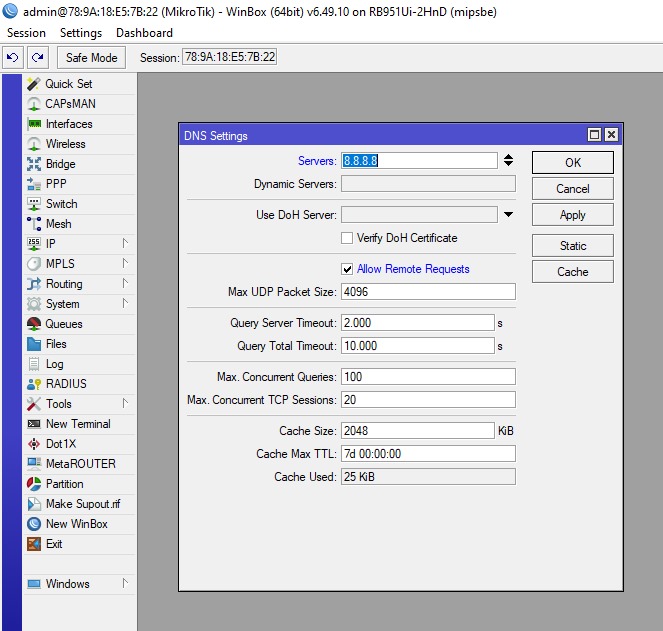Viewport: 663px width, 631px height.
Task: Click the undo arrow toolbar button
Action: coord(13,57)
